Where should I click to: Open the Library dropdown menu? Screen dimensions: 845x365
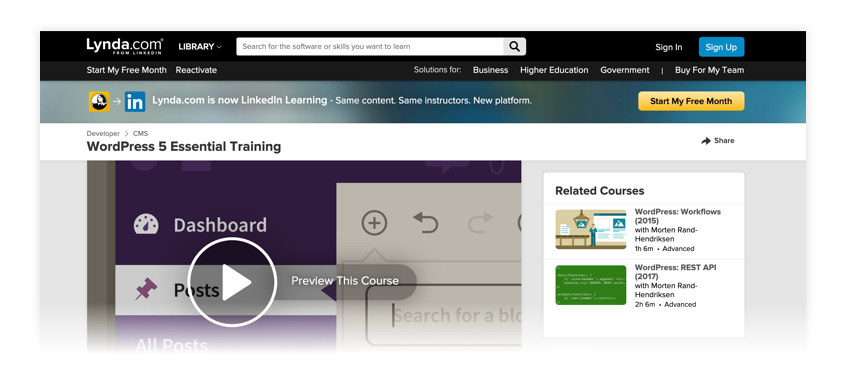[x=200, y=47]
